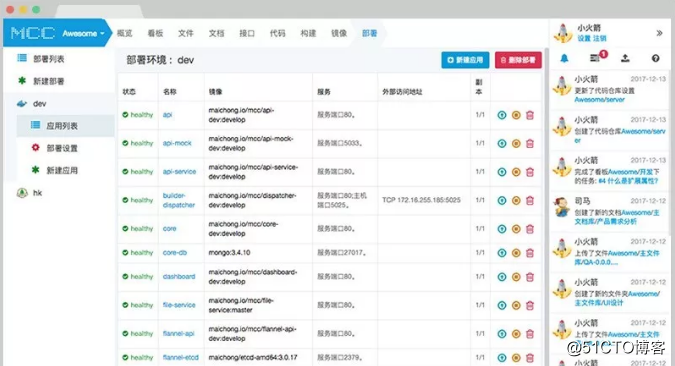Screen dimensions: 675x366
Task: Select the 部署 tab
Action: (x=369, y=33)
